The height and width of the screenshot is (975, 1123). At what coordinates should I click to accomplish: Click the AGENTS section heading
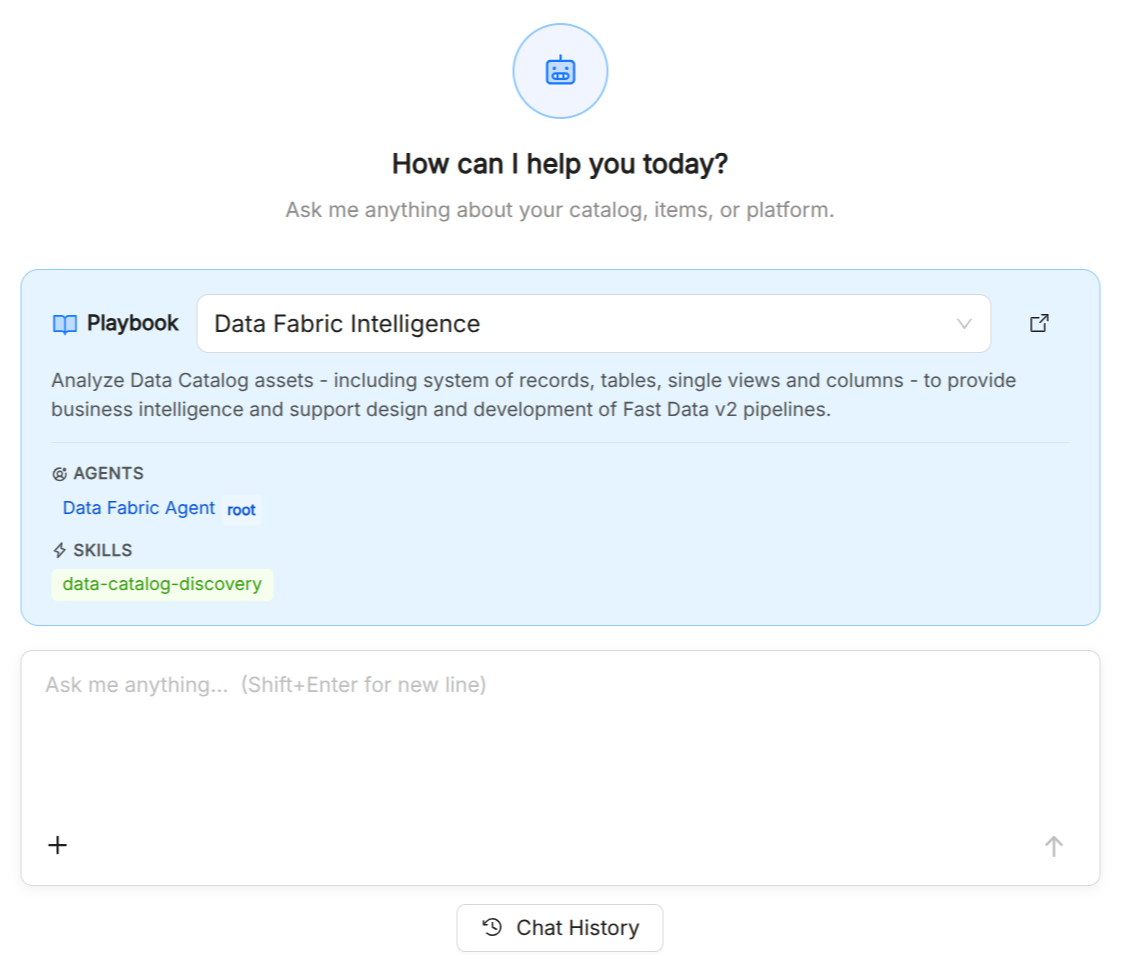108,474
